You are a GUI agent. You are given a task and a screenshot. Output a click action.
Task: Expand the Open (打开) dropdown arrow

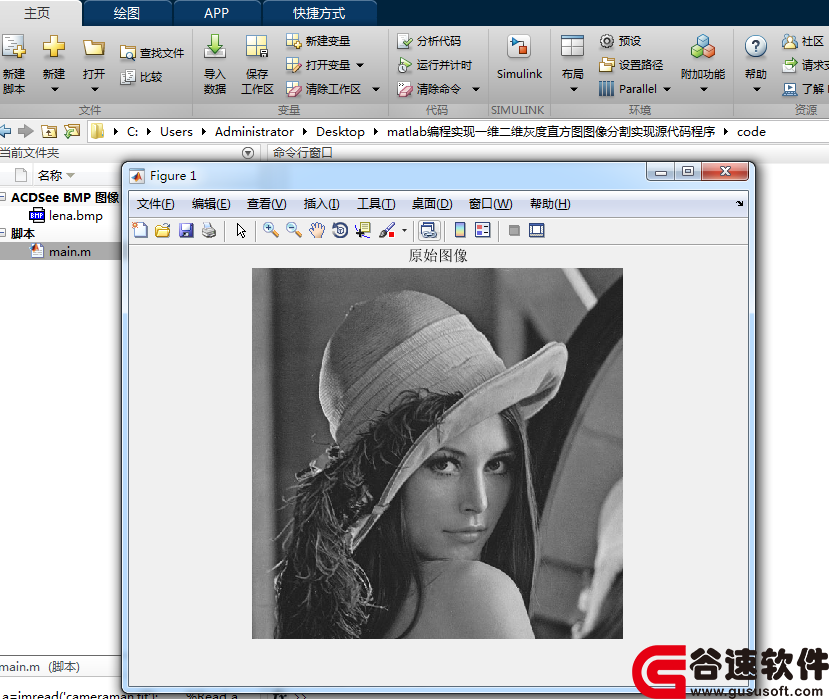pyautogui.click(x=95, y=89)
